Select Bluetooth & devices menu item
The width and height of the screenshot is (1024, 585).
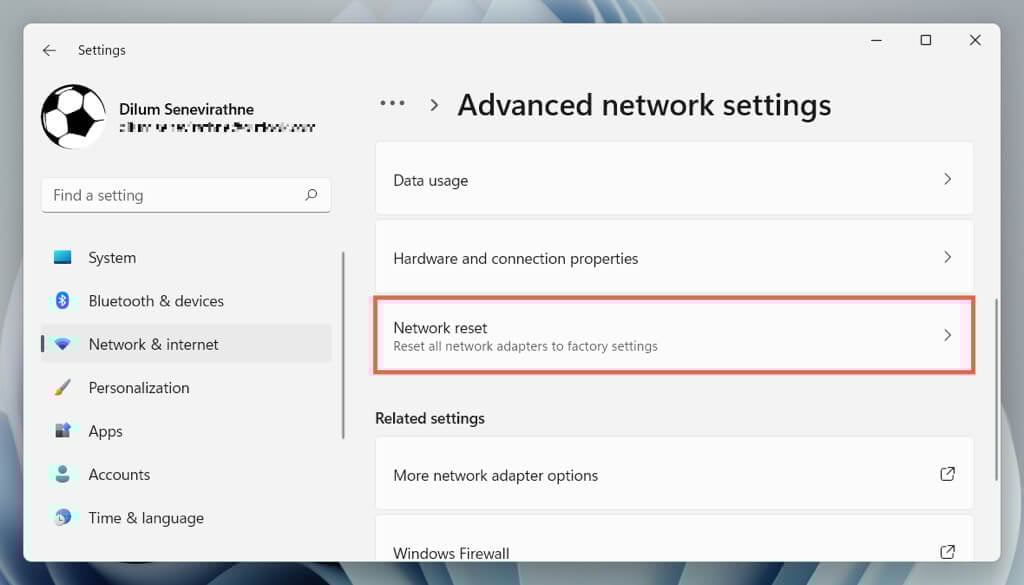[x=156, y=301]
